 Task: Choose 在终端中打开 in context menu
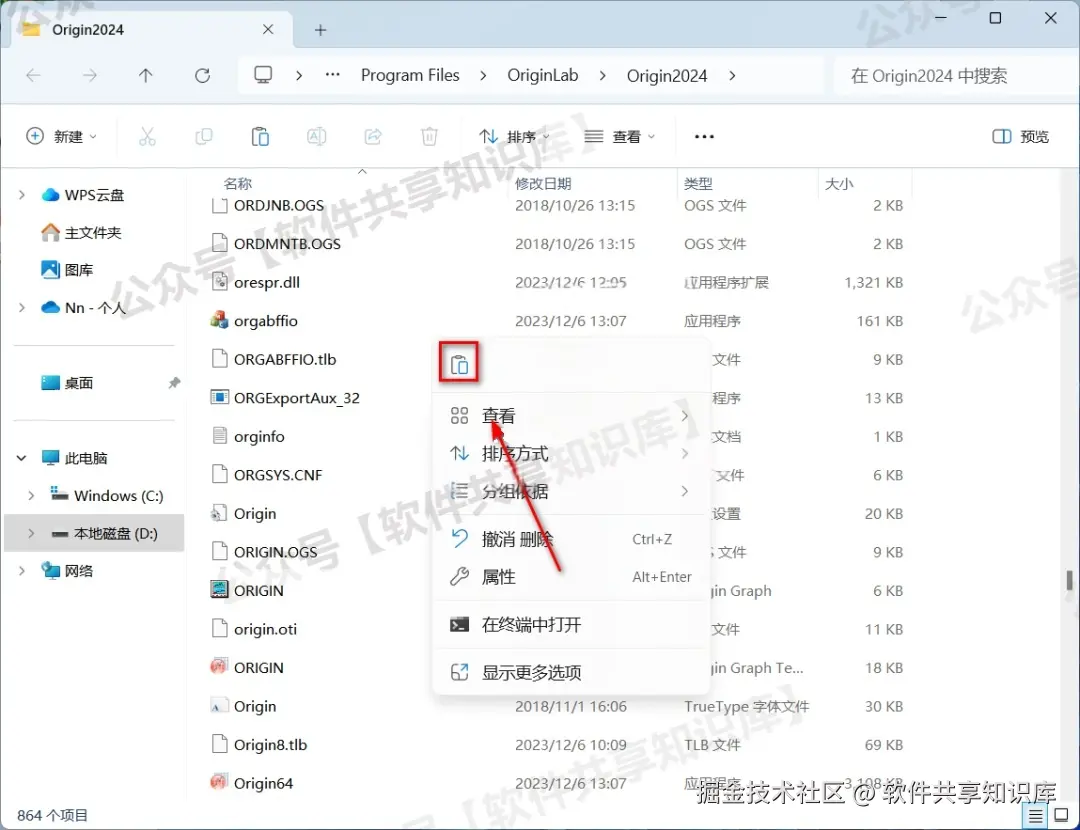(570, 625)
